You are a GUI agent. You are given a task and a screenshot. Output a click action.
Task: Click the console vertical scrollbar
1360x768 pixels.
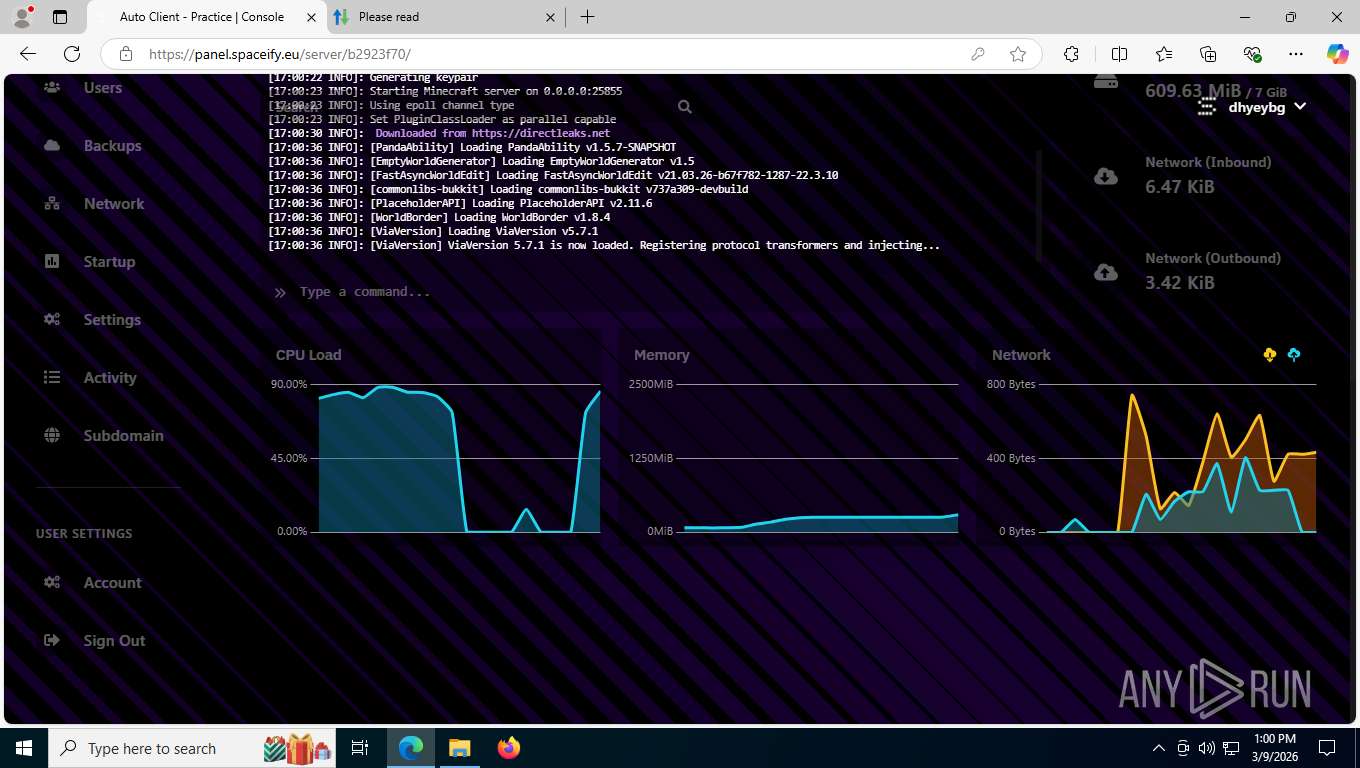[1038, 205]
